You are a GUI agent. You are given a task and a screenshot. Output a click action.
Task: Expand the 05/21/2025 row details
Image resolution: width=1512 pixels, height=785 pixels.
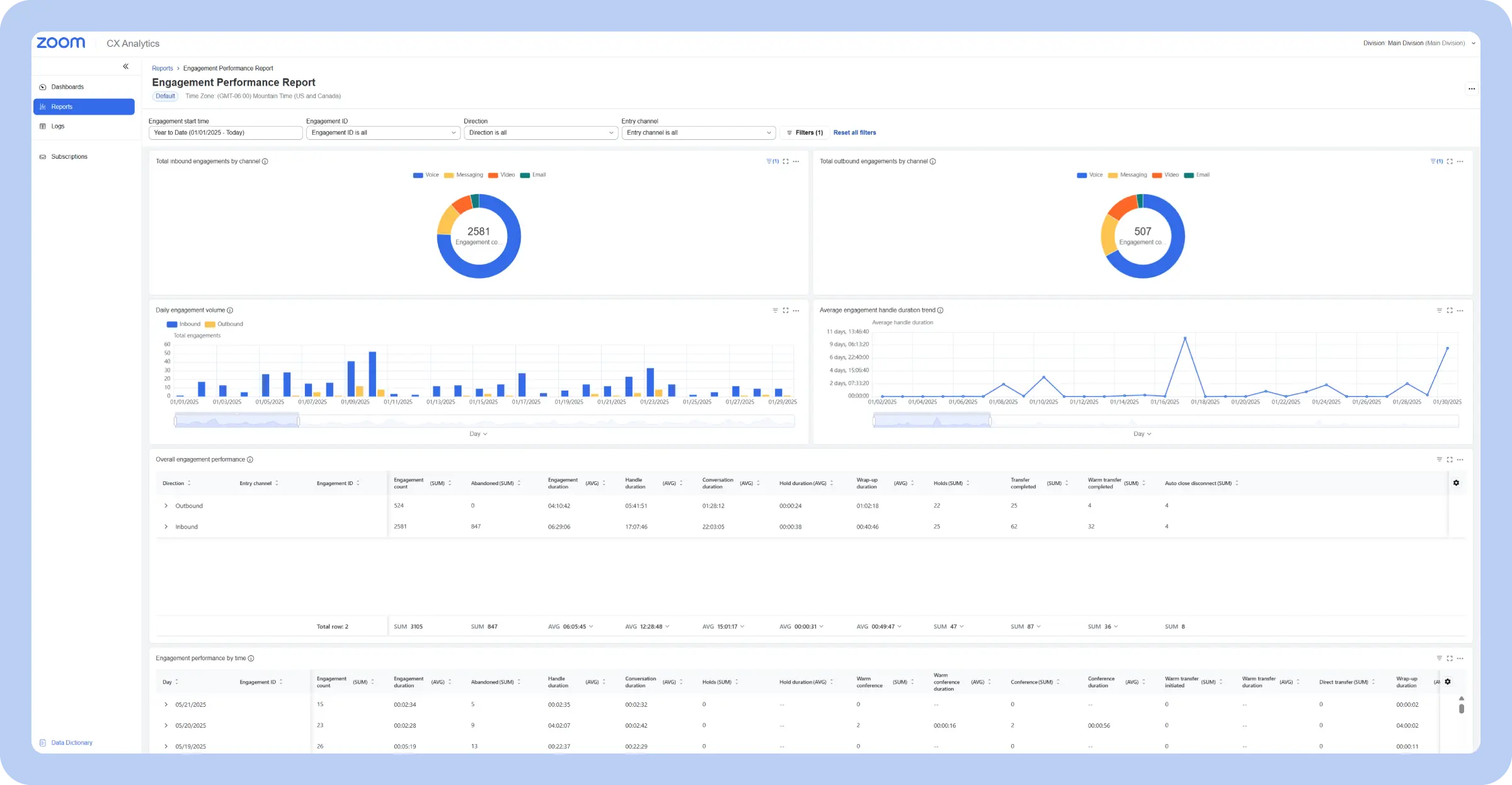pos(166,704)
